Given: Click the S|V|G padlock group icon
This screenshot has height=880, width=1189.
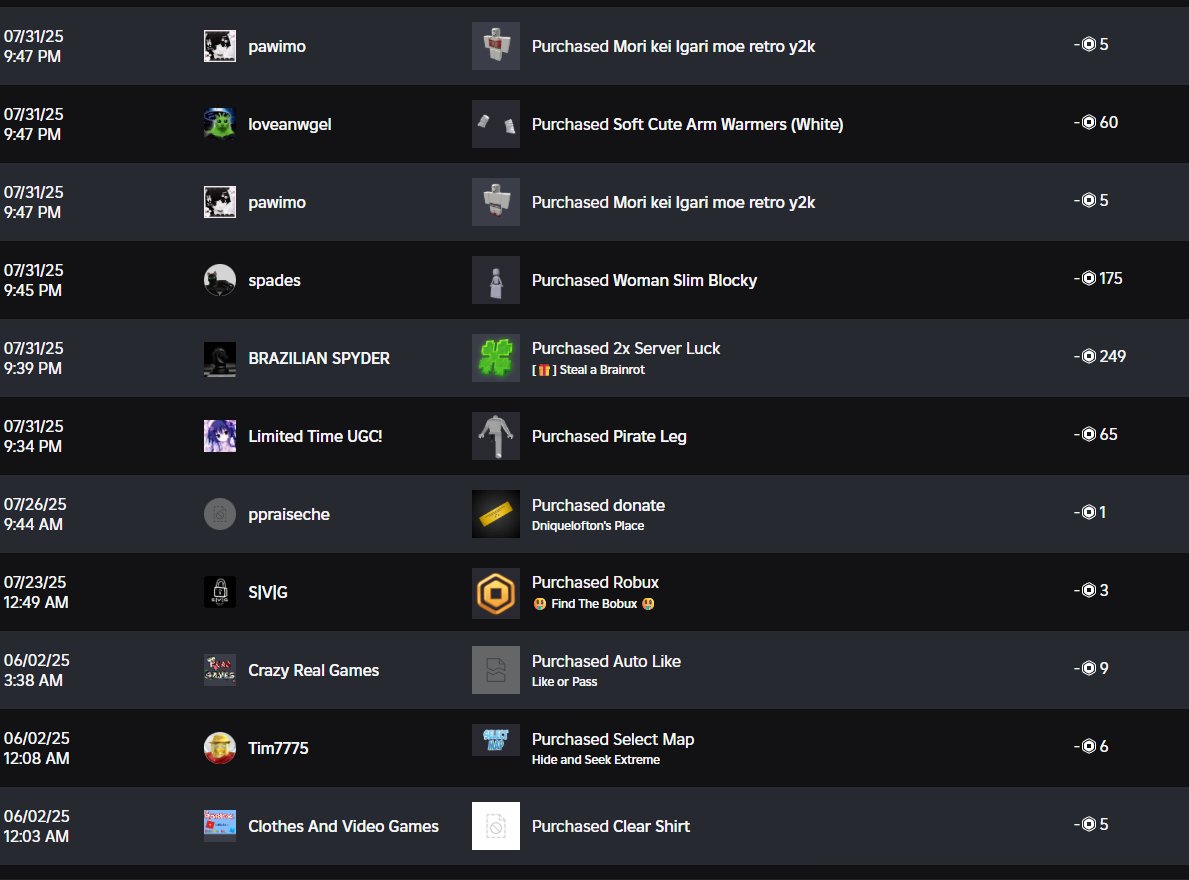Looking at the screenshot, I should (219, 593).
